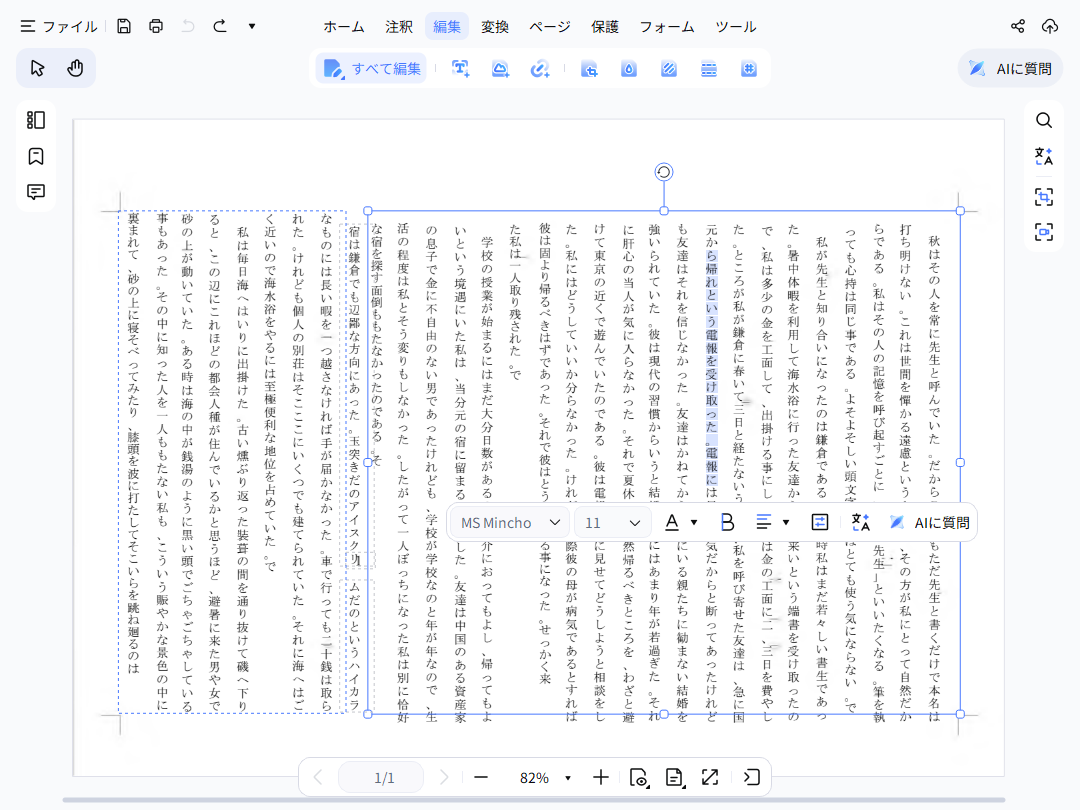Image resolution: width=1080 pixels, height=810 pixels.
Task: Switch to the 注釈 tab
Action: pos(399,27)
